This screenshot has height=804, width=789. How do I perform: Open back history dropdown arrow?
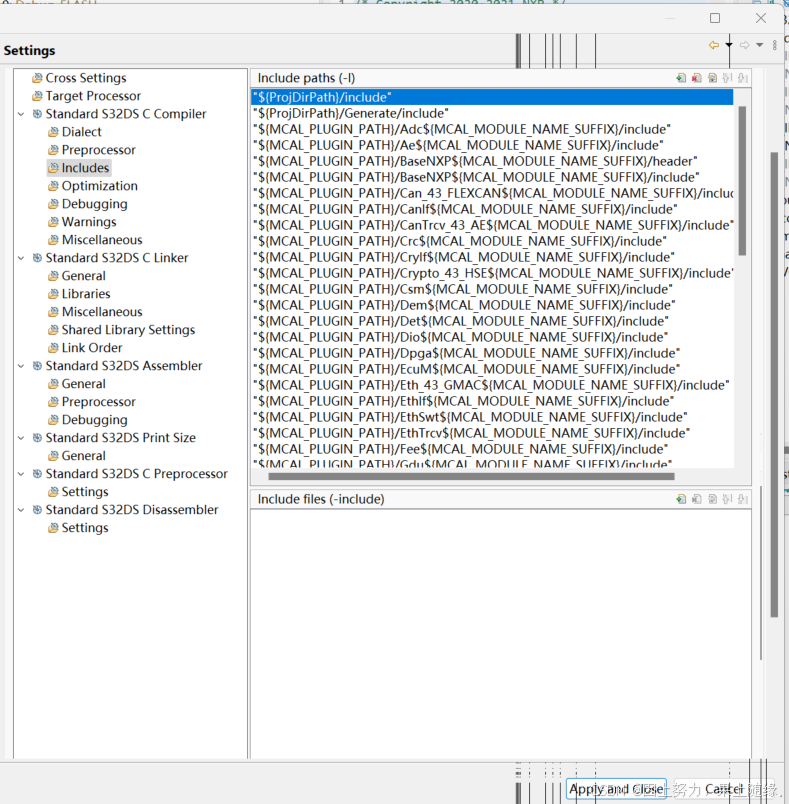pyautogui.click(x=729, y=45)
